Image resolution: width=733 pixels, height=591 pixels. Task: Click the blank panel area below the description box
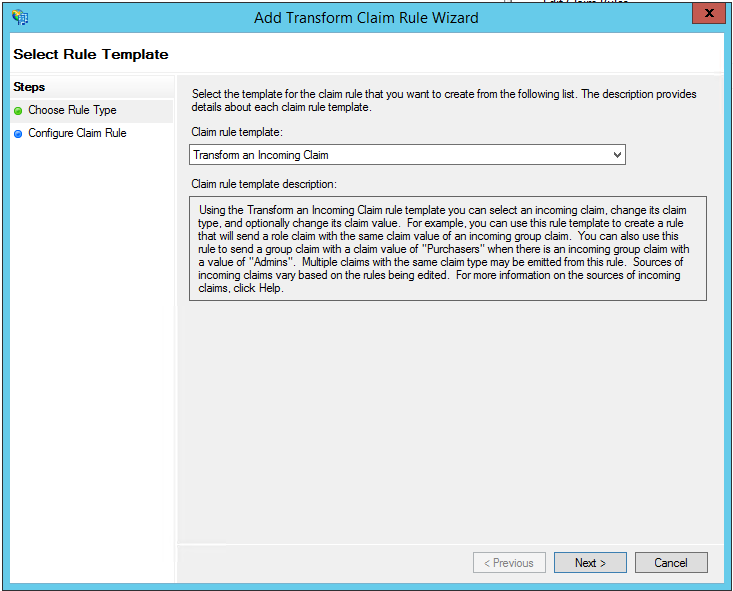(448, 420)
